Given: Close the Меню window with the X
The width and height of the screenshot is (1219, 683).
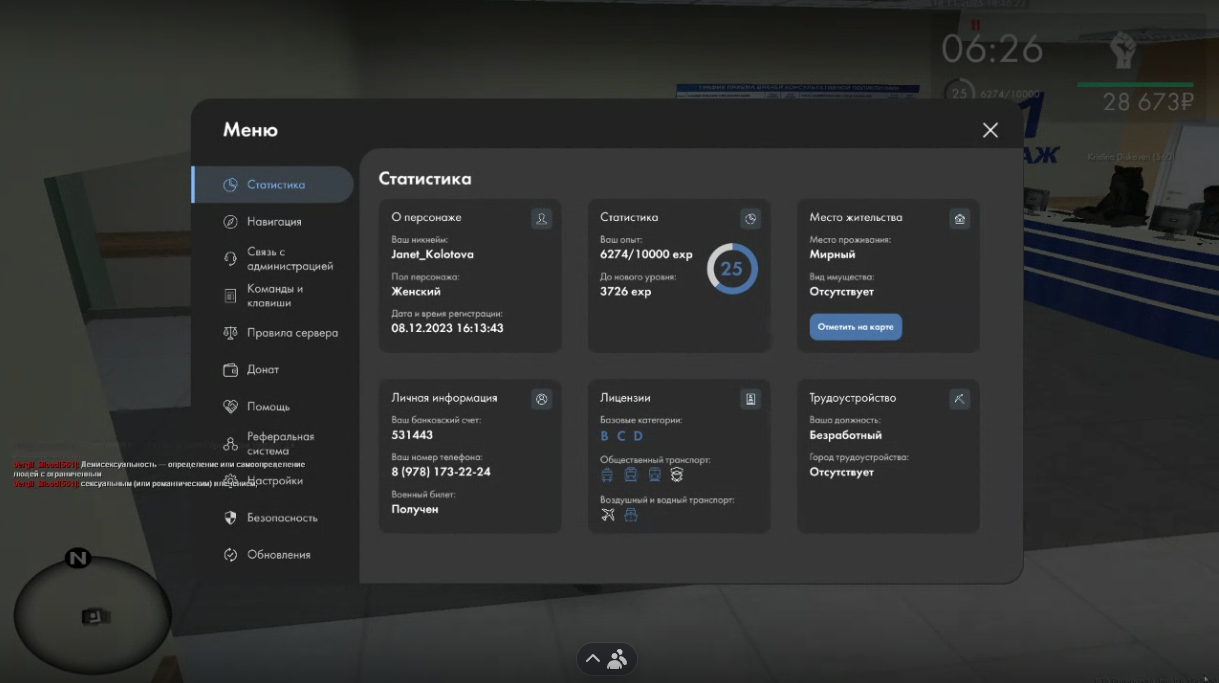Looking at the screenshot, I should coord(990,130).
